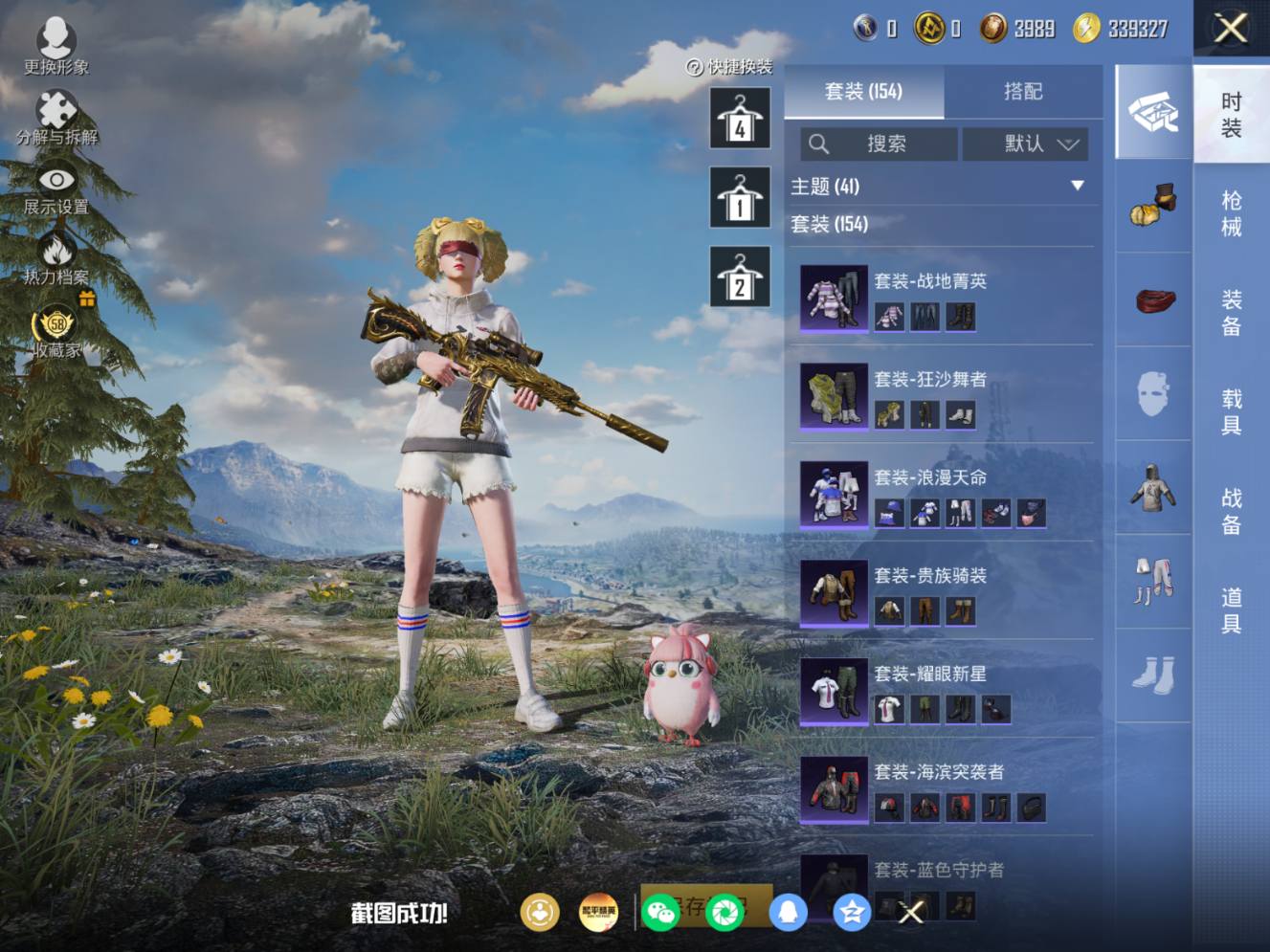Screen dimensions: 1270x952
Task: Select the full outfit set category icon
Action: tap(1154, 112)
